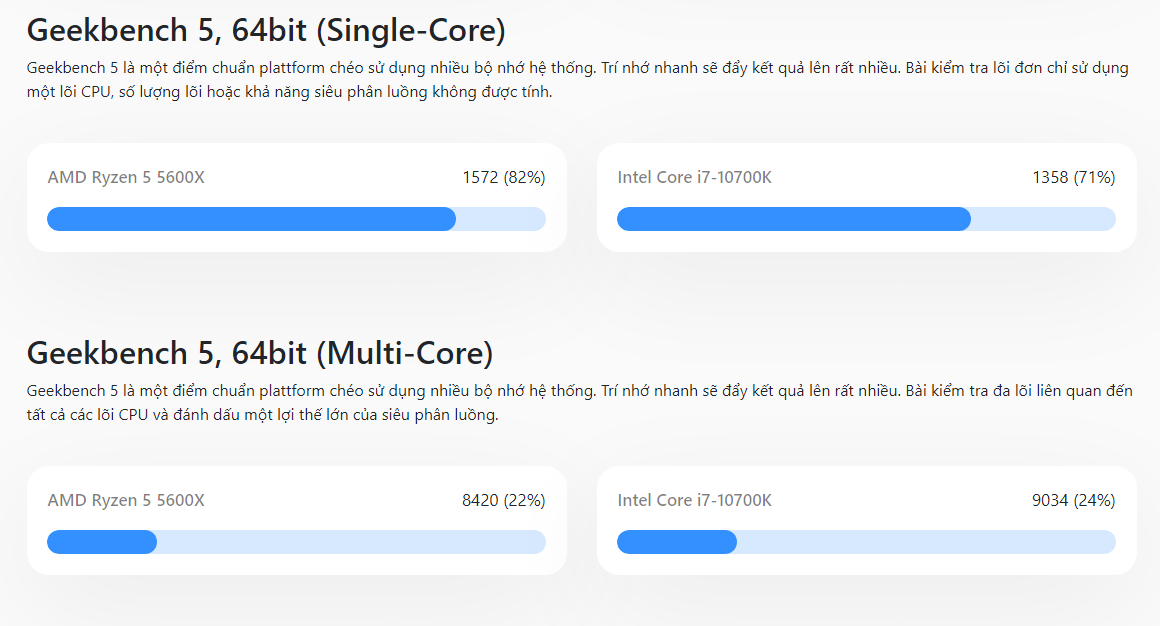Screen dimensions: 1160x626
Task: Click the 8420 (22%) score value
Action: point(504,500)
